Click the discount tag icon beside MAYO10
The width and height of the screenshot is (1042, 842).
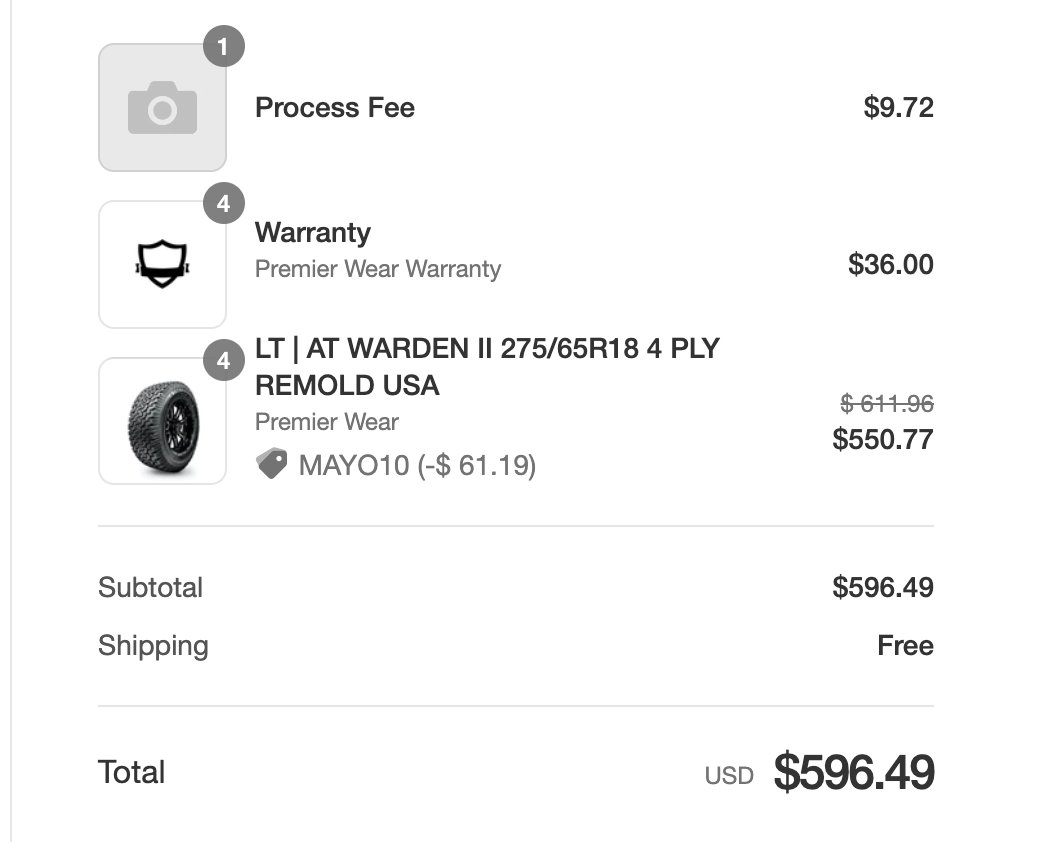pyautogui.click(x=272, y=464)
